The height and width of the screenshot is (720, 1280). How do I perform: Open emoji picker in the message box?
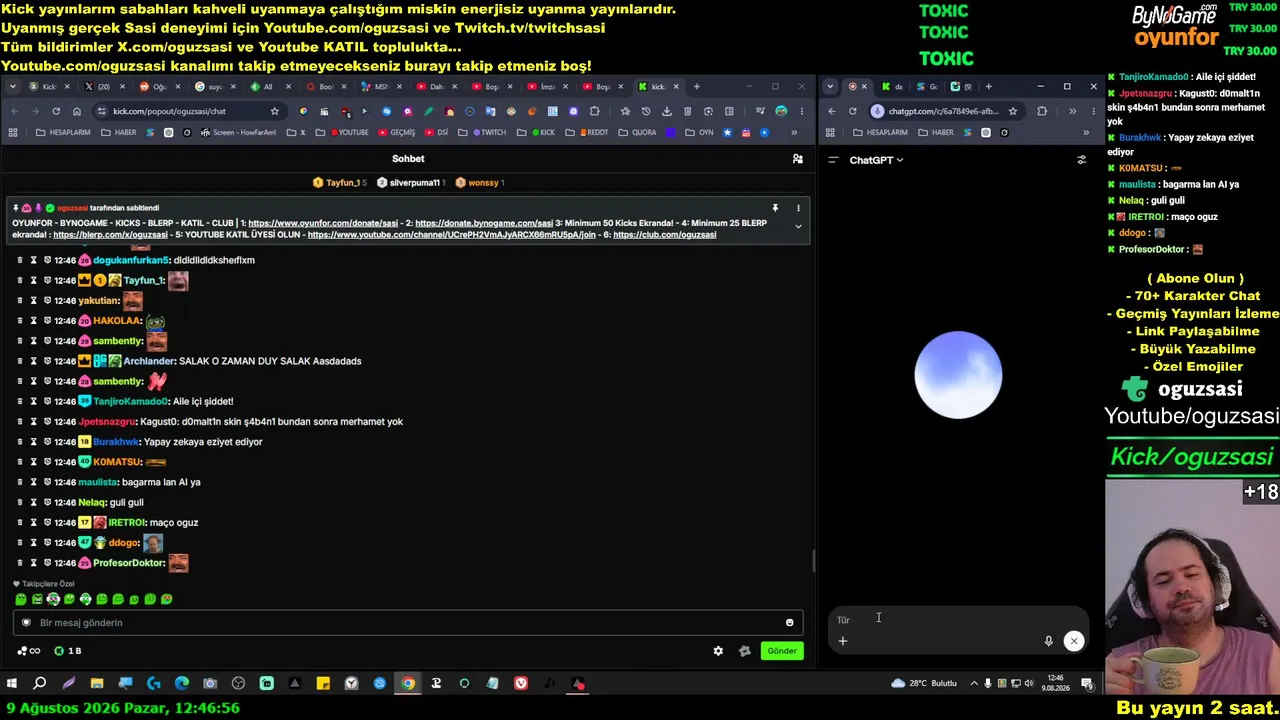click(789, 623)
